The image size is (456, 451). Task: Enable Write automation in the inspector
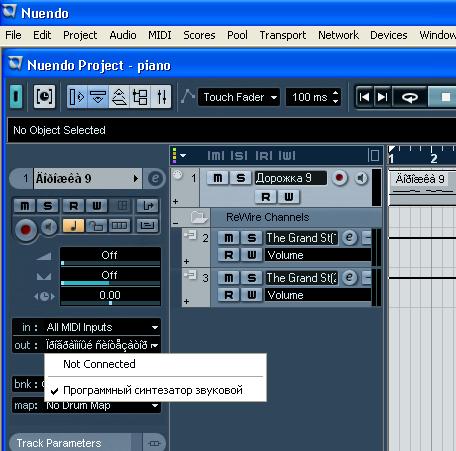click(97, 206)
